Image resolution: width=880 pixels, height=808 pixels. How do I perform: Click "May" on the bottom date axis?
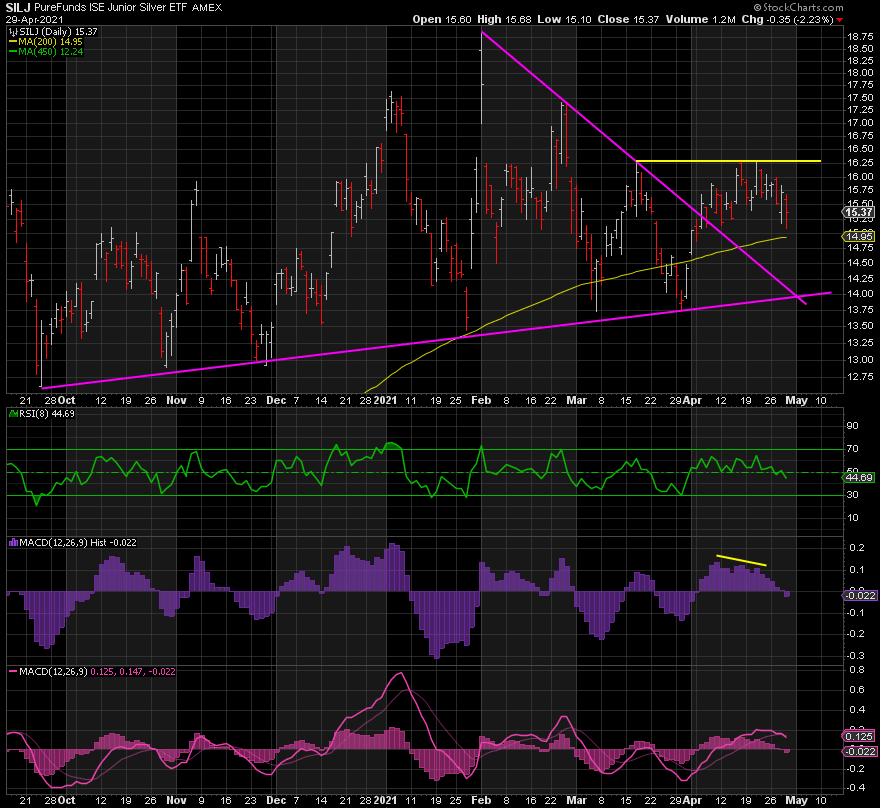(796, 801)
